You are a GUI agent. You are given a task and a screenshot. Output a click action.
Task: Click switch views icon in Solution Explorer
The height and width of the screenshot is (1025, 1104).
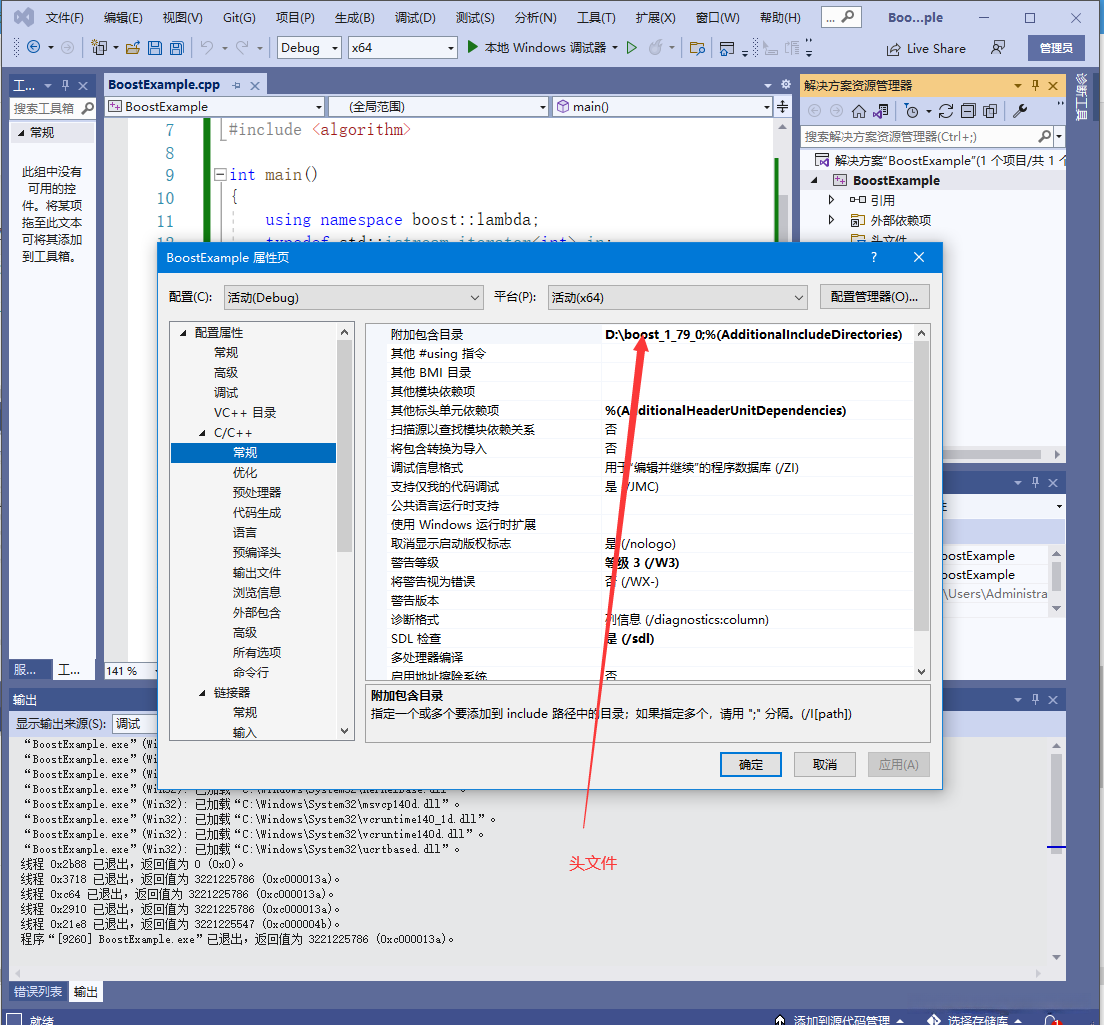(x=880, y=111)
